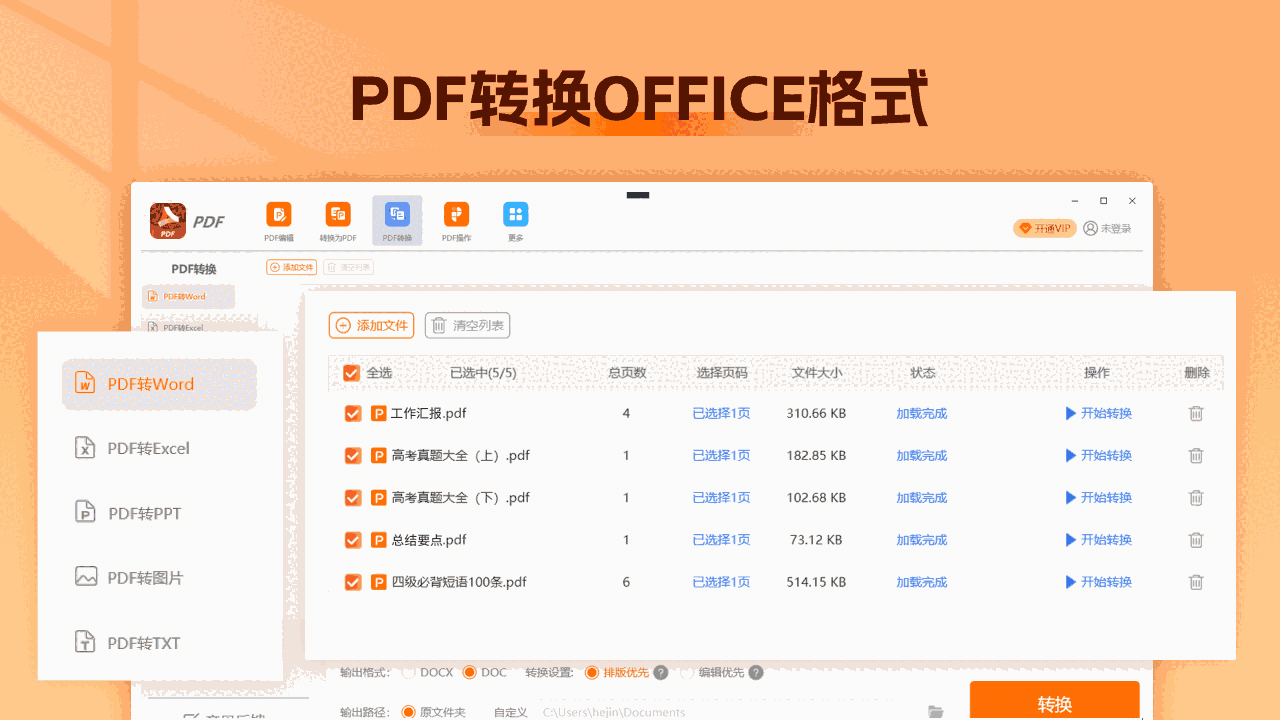Screen dimensions: 1280x720
Task: Uncheck the 全选 checkbox
Action: pos(352,372)
